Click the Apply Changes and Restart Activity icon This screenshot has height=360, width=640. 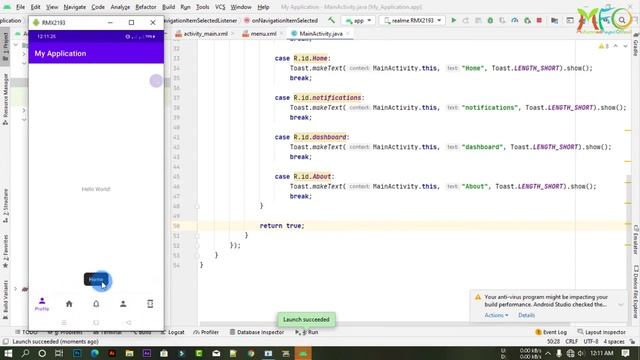coord(466,20)
